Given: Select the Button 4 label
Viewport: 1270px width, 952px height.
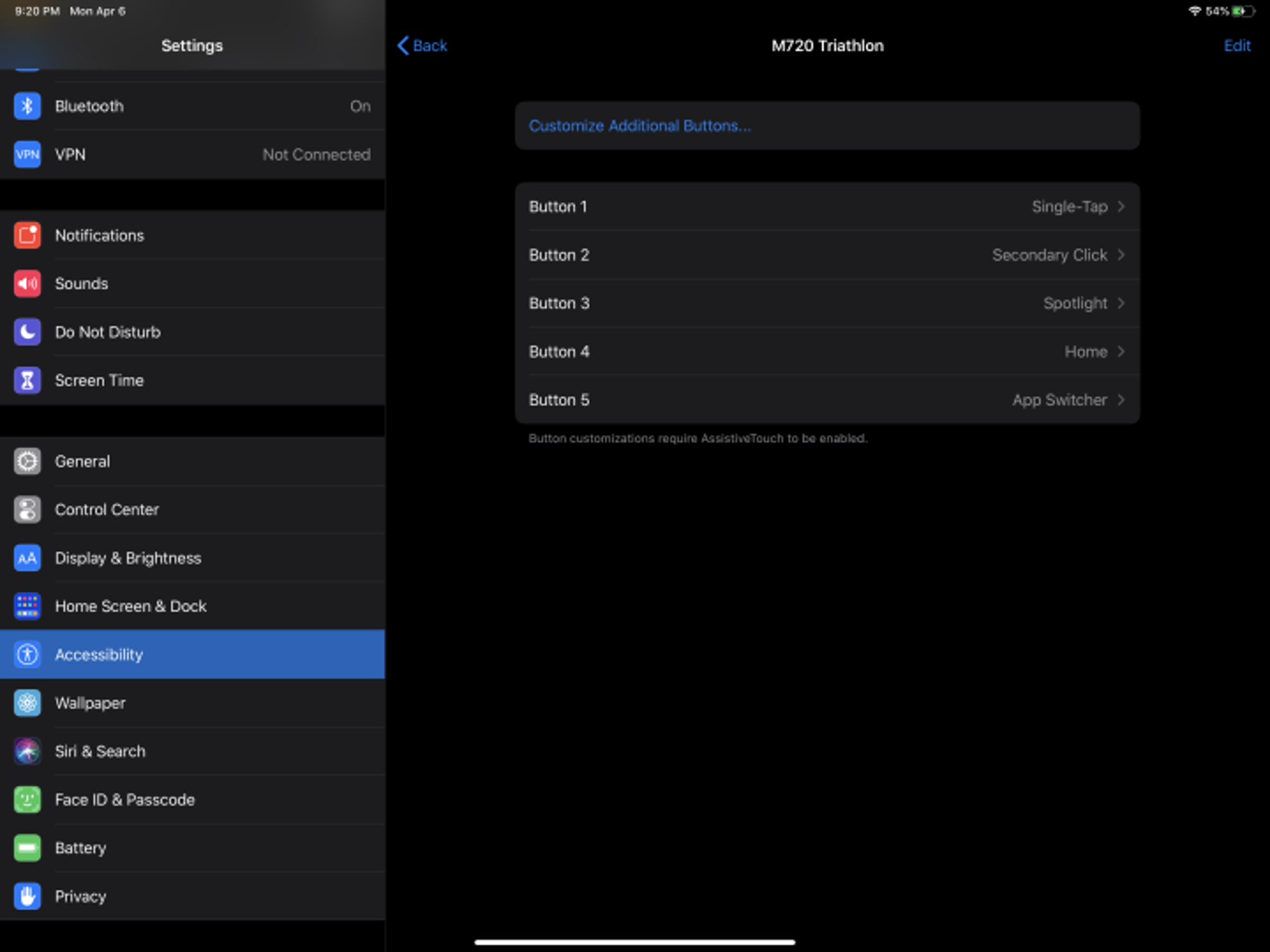Looking at the screenshot, I should (x=559, y=352).
